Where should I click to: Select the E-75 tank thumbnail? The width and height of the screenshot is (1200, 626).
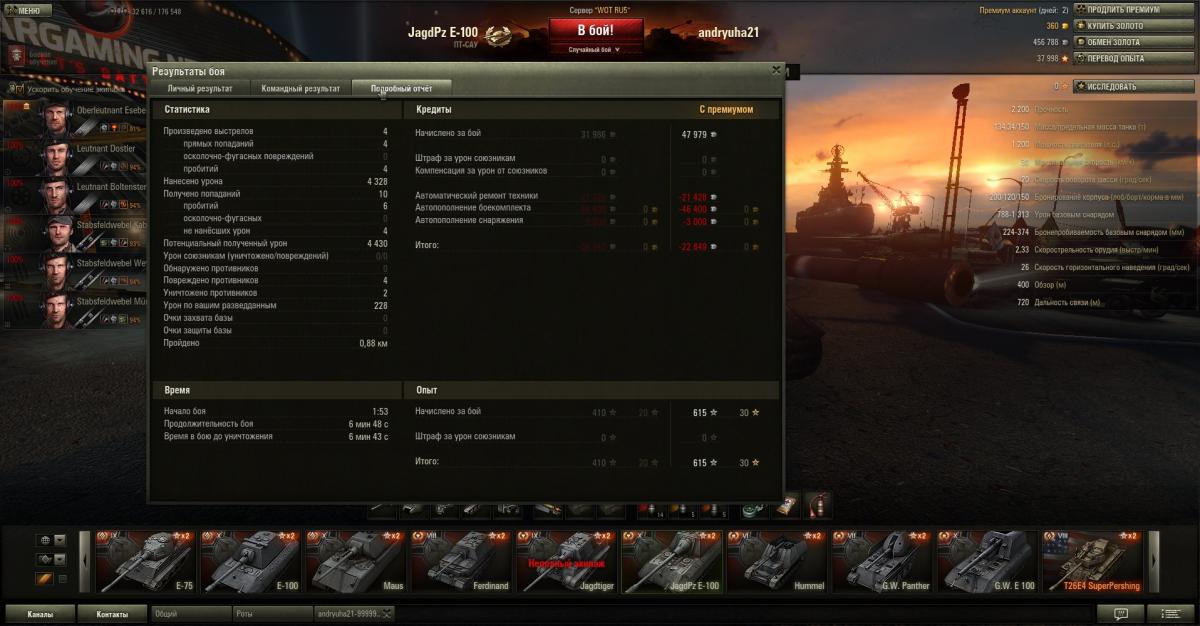pos(144,562)
